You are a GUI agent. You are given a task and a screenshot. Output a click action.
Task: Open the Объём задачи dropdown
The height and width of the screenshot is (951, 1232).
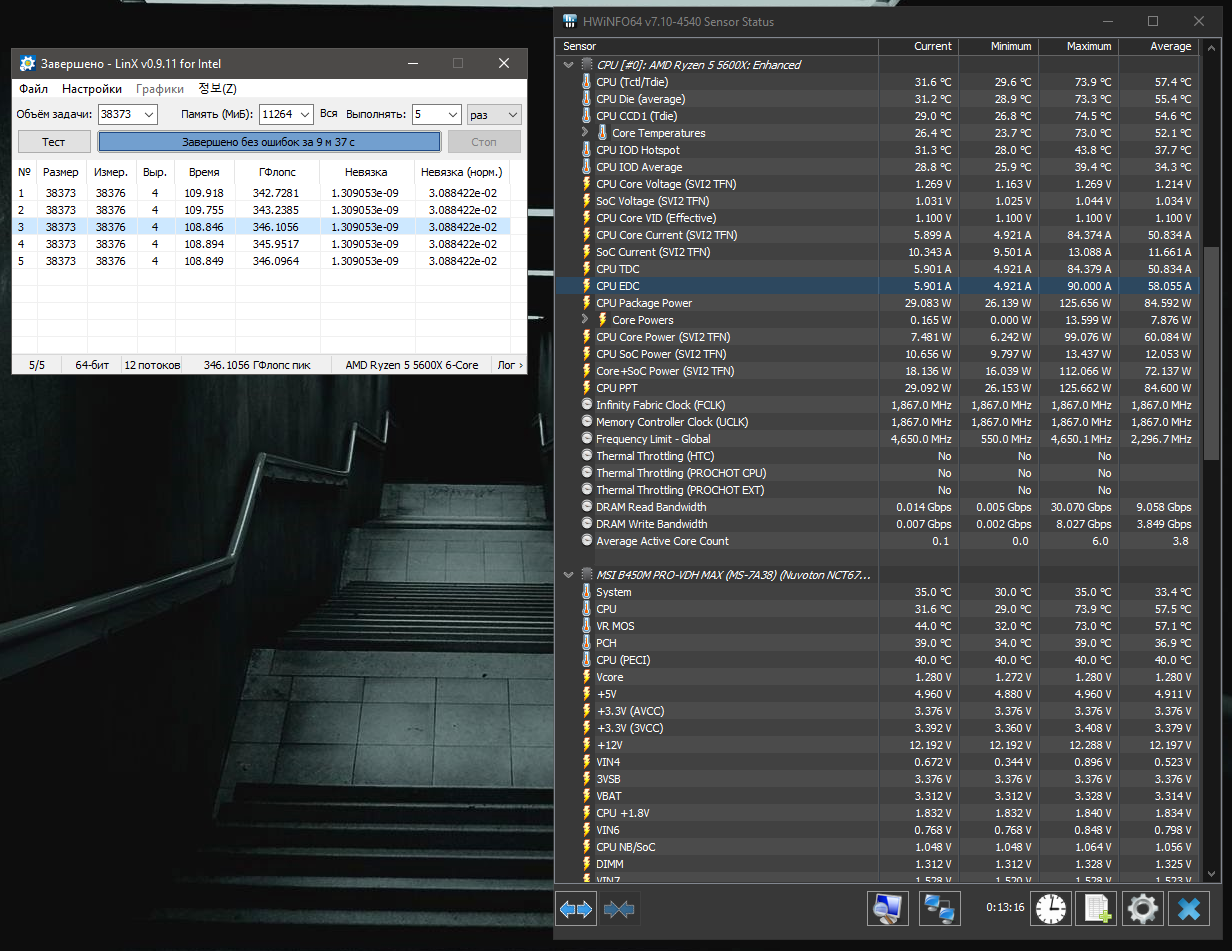click(149, 115)
